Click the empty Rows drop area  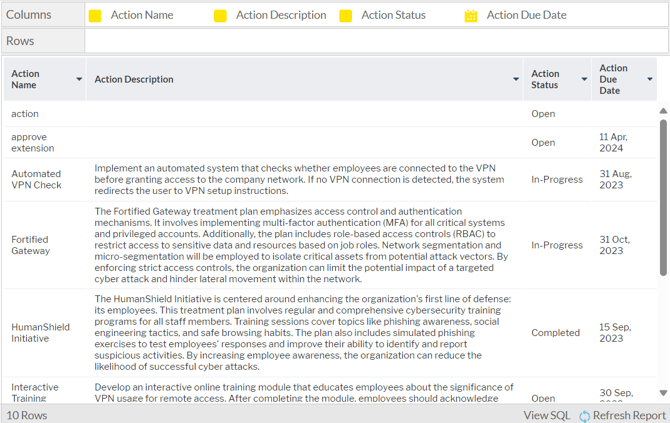tap(376, 41)
